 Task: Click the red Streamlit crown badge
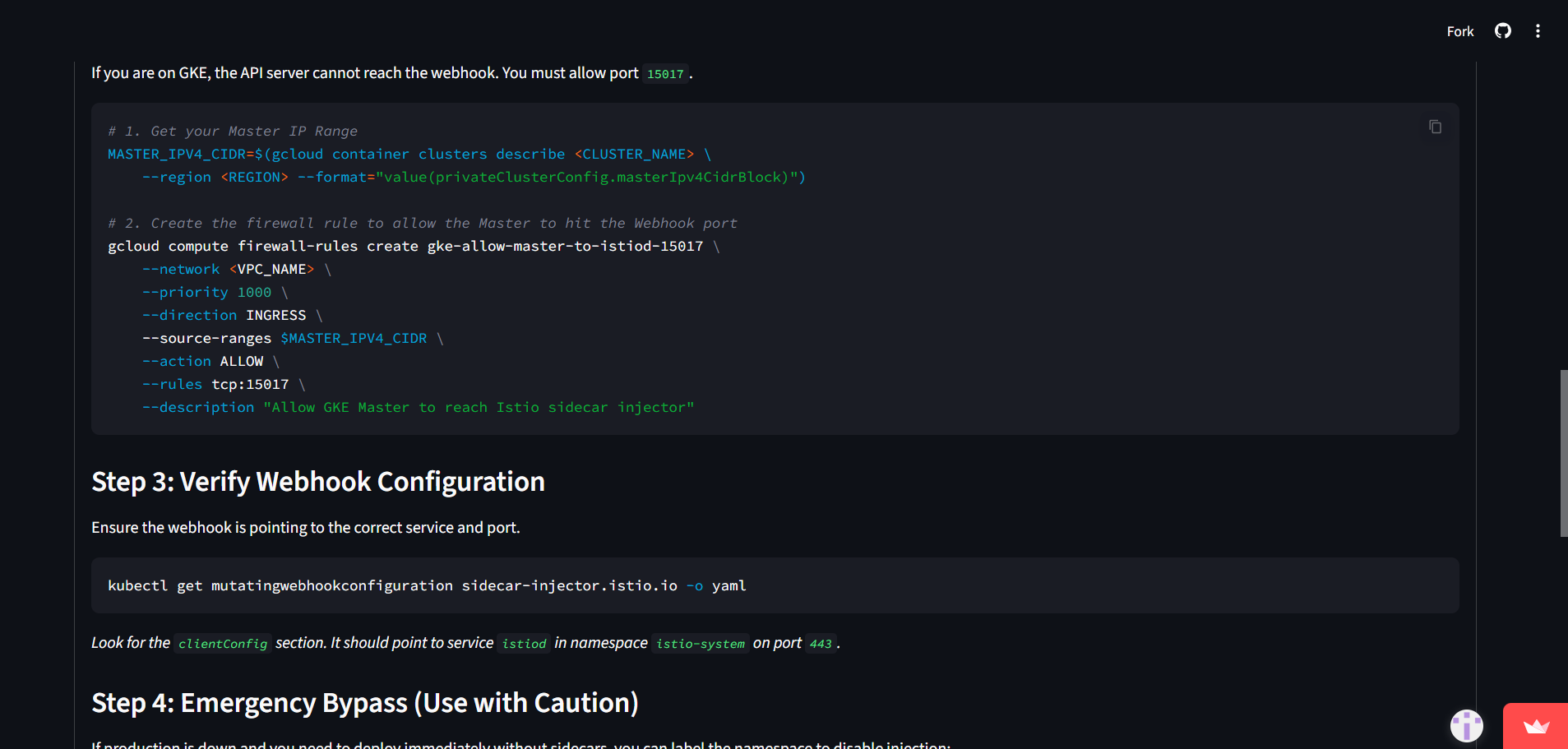(x=1535, y=726)
